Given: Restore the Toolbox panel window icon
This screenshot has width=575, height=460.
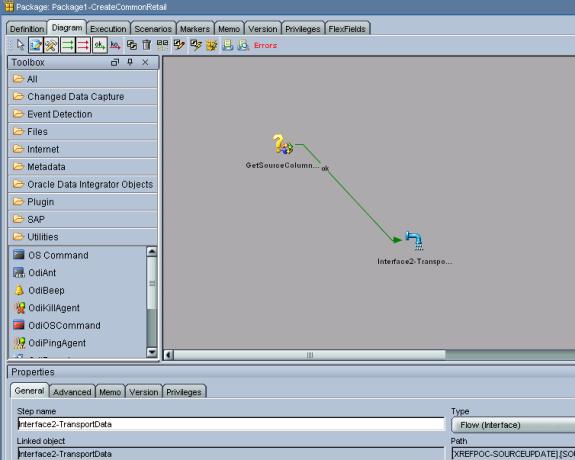Looking at the screenshot, I should (x=115, y=62).
